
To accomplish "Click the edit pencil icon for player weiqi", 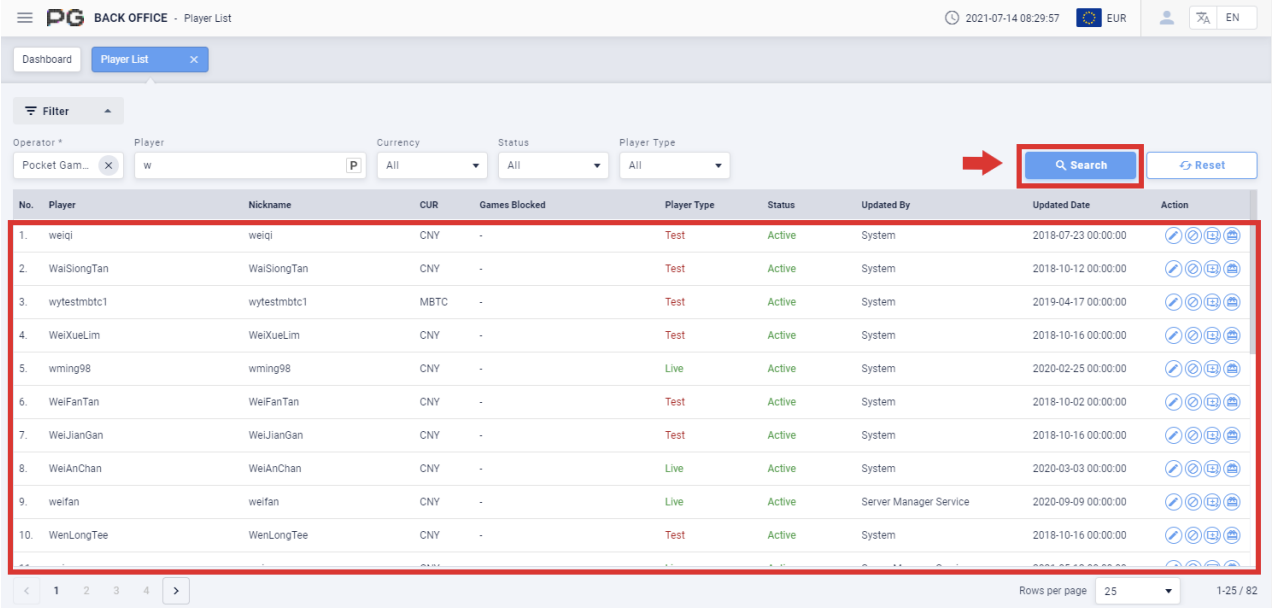I will pos(1174,236).
